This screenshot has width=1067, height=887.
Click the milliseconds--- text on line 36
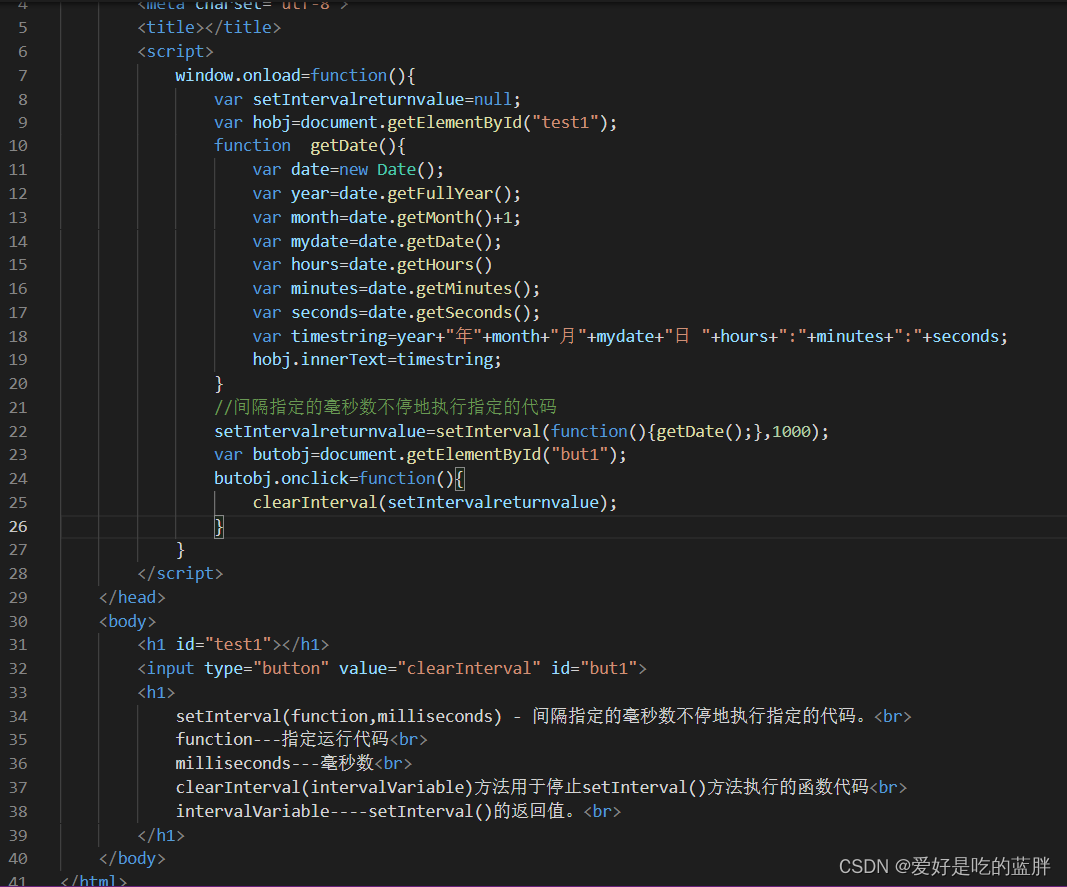click(275, 763)
